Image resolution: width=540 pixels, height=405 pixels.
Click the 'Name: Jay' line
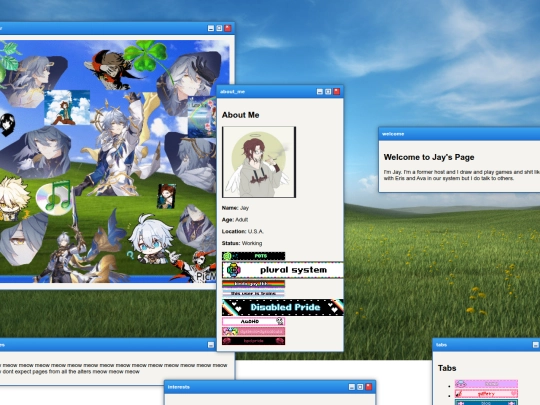(x=235, y=208)
